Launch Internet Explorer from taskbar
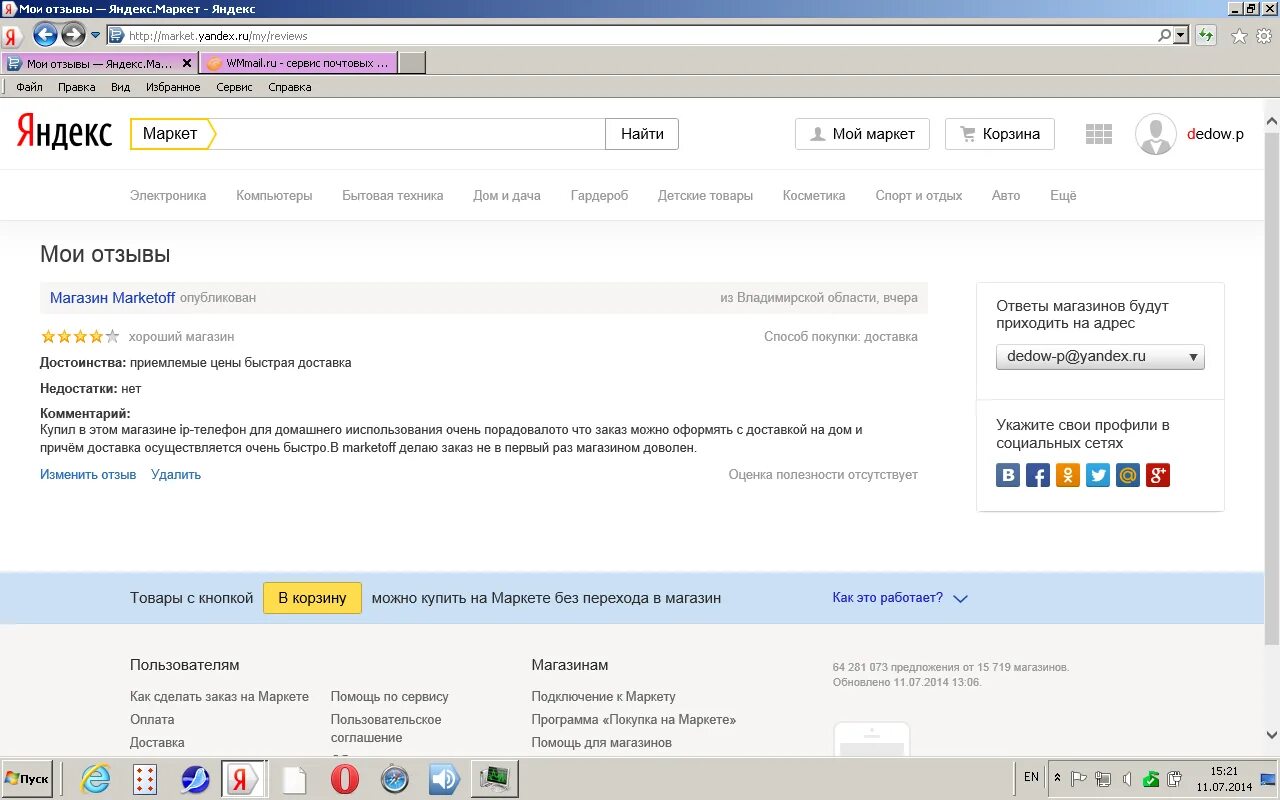Viewport: 1280px width, 800px height. [x=96, y=779]
